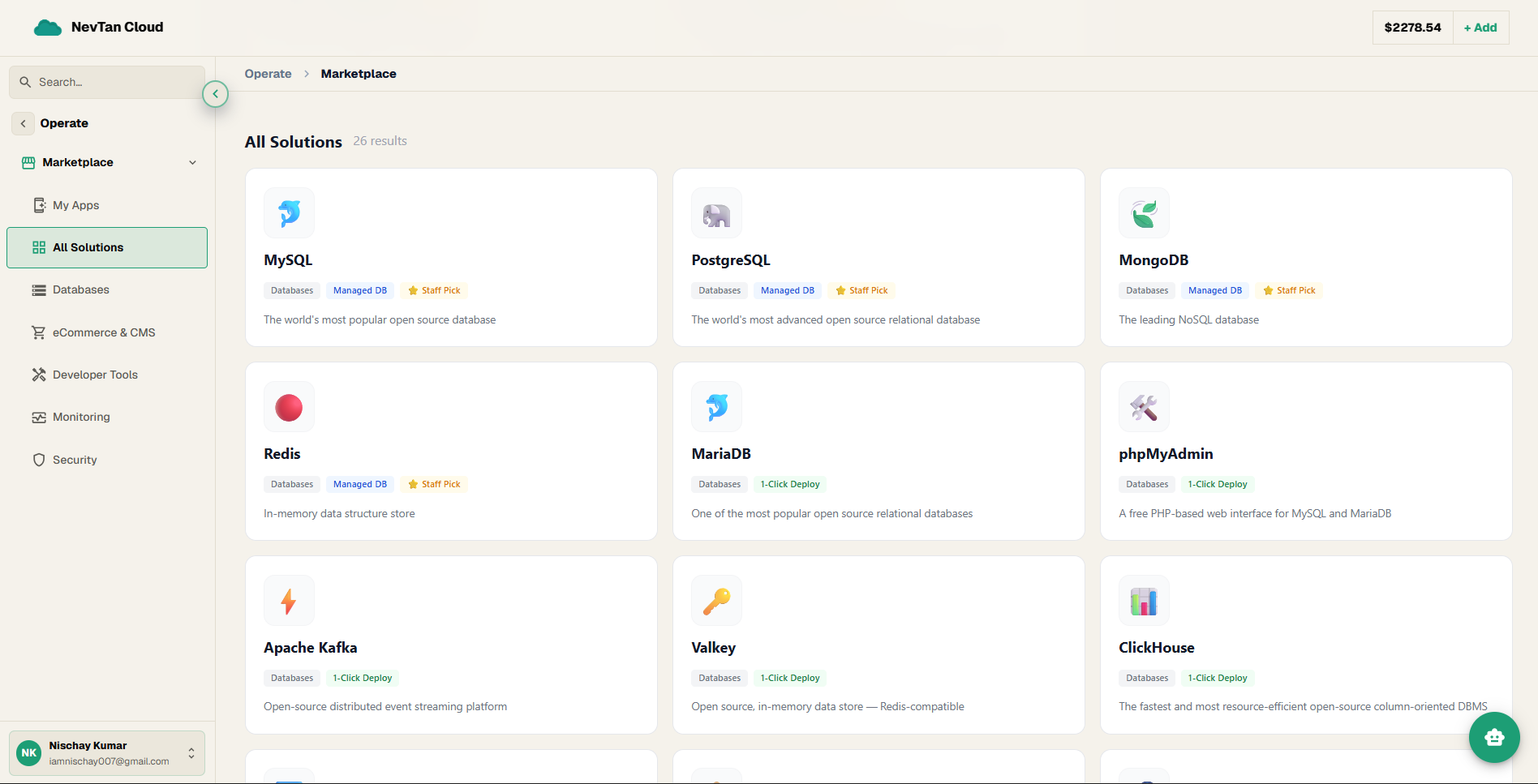The image size is (1538, 784).
Task: Open the Developer Tools category
Action: [x=107, y=375]
